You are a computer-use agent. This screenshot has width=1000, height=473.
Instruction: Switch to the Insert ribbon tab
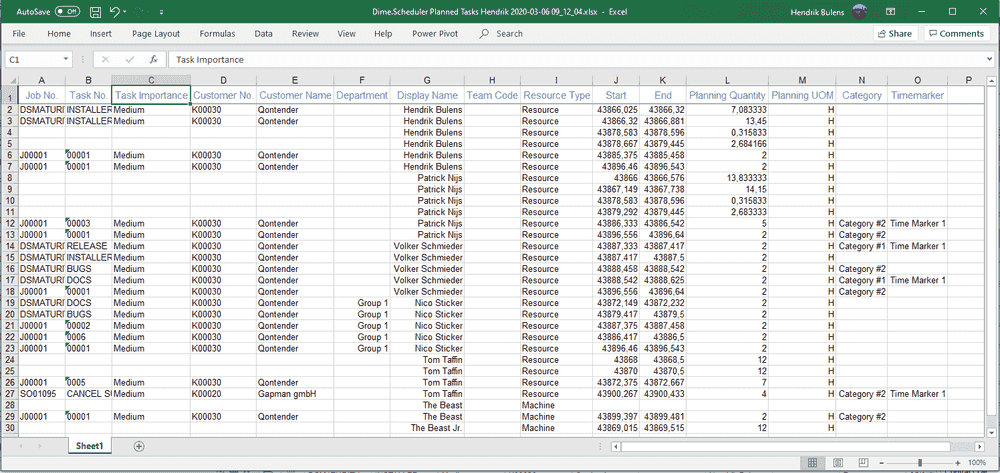click(x=101, y=34)
